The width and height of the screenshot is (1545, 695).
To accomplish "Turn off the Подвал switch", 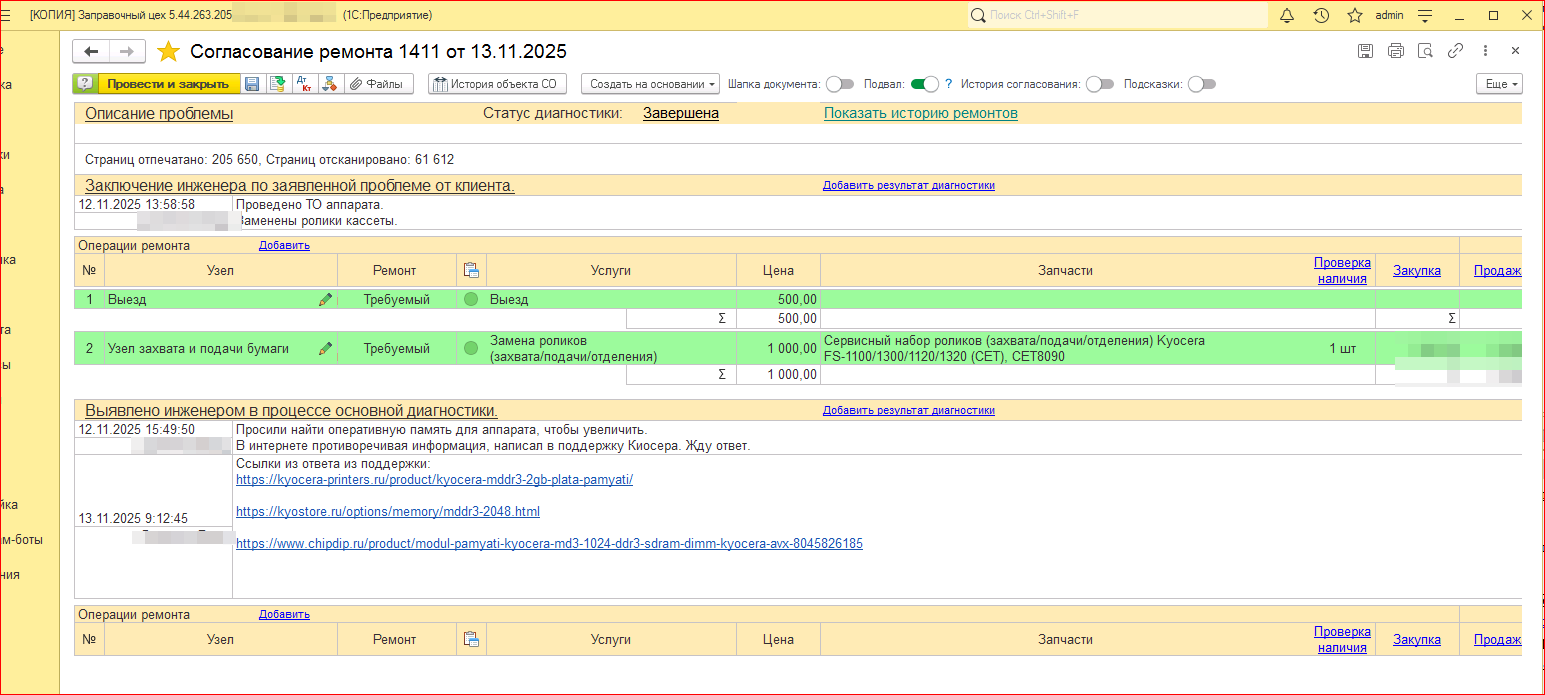I will [x=924, y=84].
